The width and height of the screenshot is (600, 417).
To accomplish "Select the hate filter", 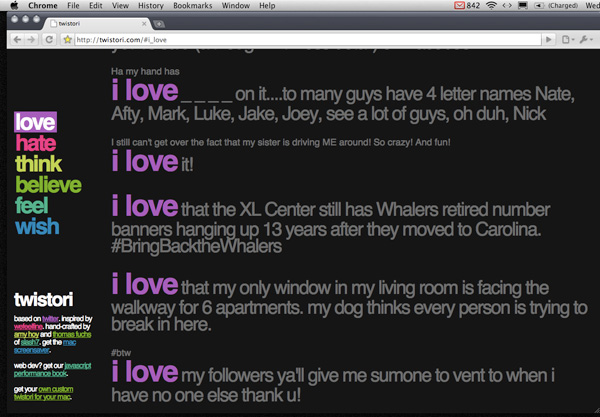I will click(x=36, y=143).
